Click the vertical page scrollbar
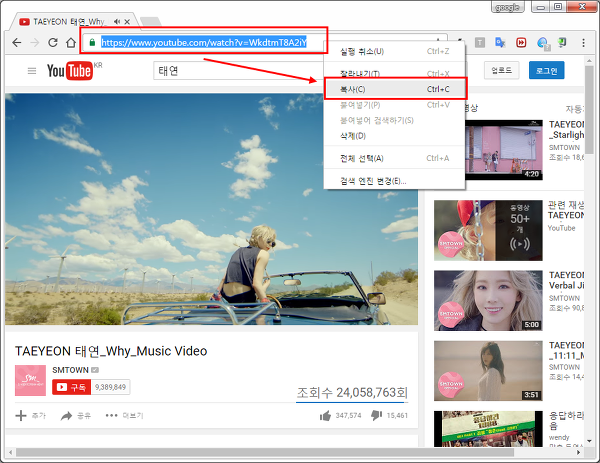This screenshot has height=463, width=600. pyautogui.click(x=589, y=109)
